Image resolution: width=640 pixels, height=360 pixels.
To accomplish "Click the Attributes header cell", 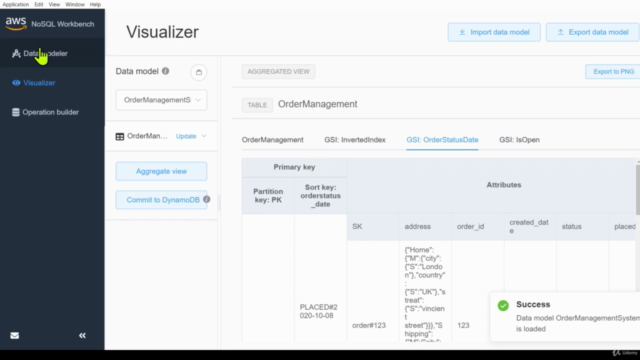I will click(504, 185).
